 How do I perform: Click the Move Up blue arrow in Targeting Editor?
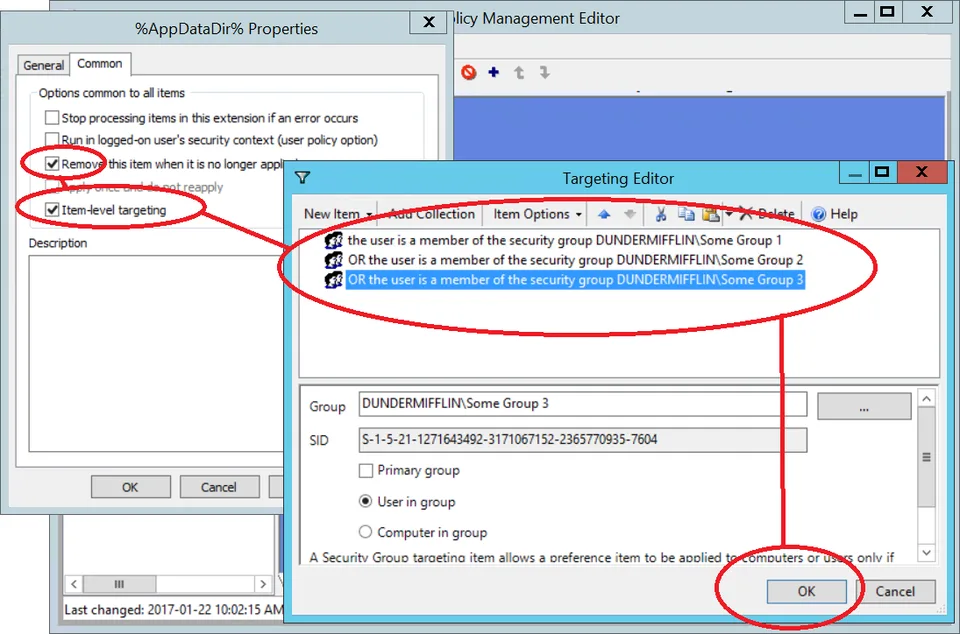[604, 214]
